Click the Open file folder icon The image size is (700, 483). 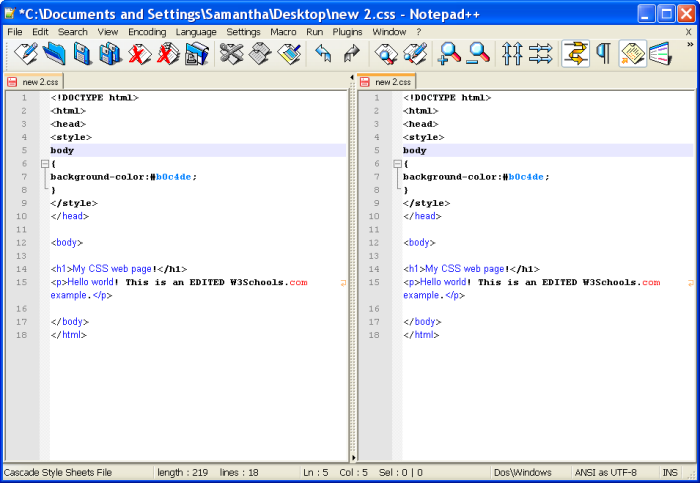pyautogui.click(x=53, y=54)
